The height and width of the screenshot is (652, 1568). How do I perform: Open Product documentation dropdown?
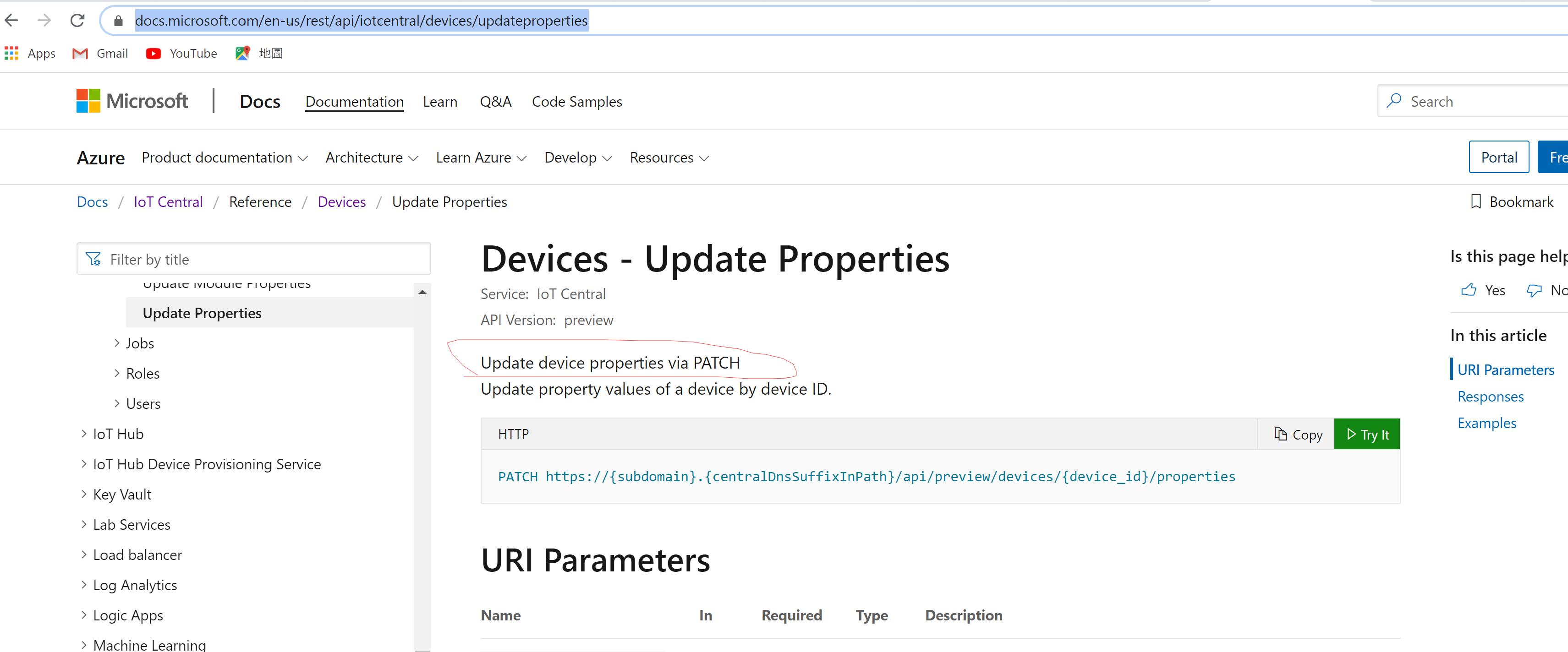tap(225, 158)
